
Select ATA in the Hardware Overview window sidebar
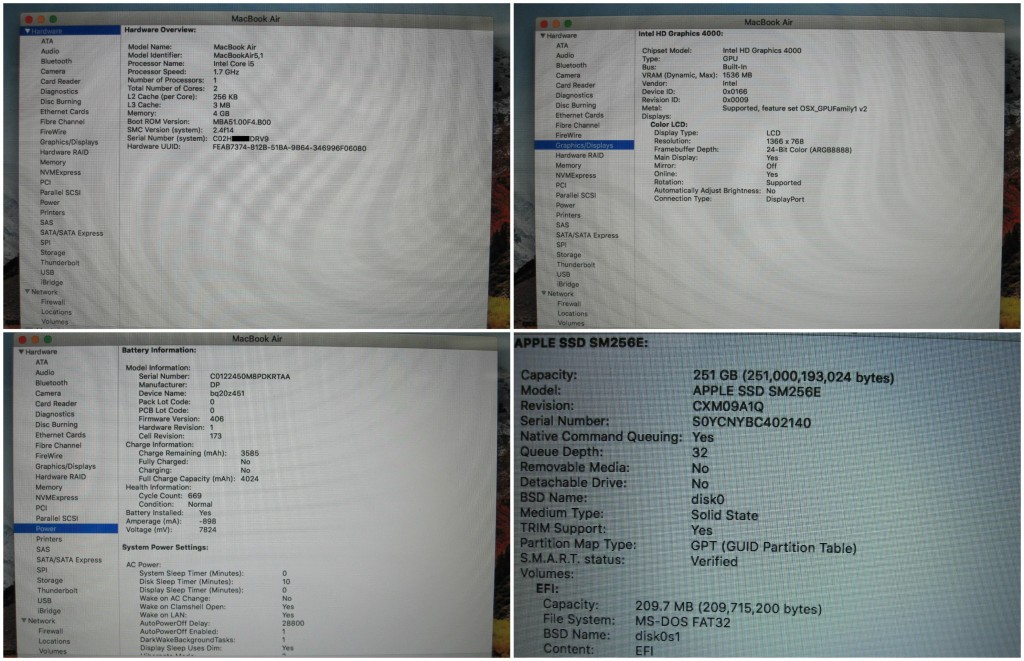[x=47, y=41]
